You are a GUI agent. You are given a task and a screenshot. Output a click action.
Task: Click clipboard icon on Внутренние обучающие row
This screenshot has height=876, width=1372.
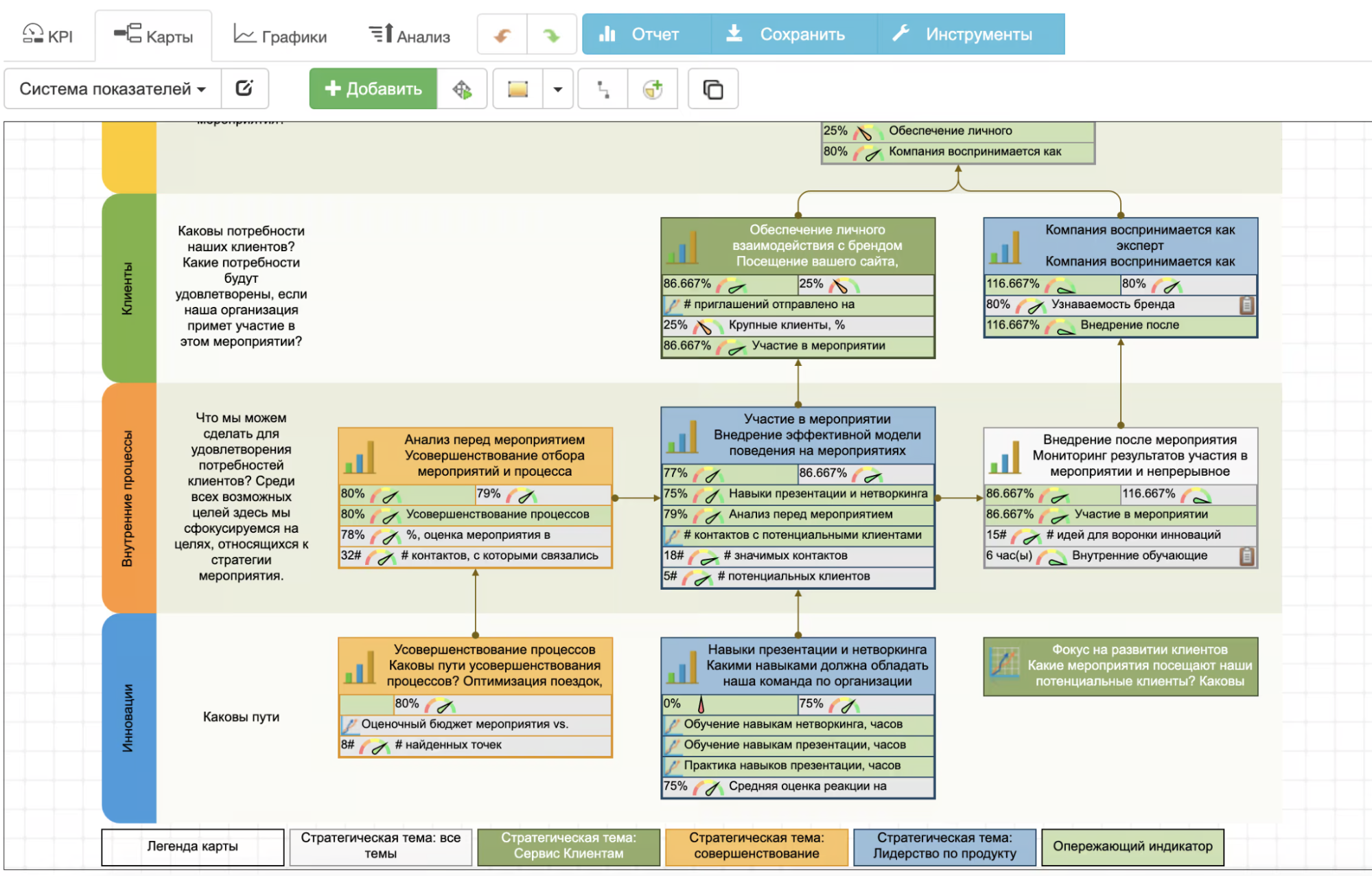click(1247, 557)
